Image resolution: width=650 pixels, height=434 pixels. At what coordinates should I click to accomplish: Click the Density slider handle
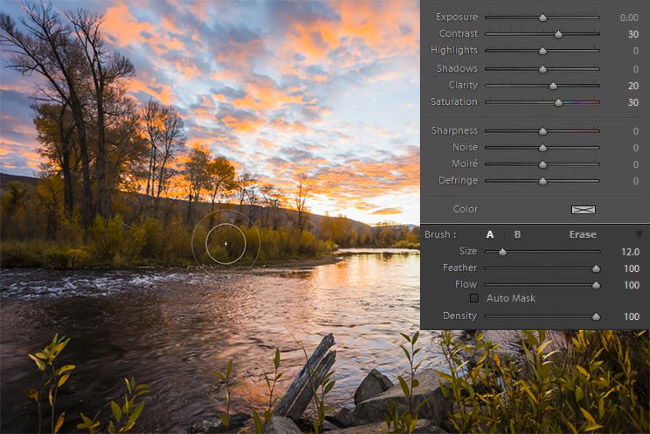(x=596, y=317)
